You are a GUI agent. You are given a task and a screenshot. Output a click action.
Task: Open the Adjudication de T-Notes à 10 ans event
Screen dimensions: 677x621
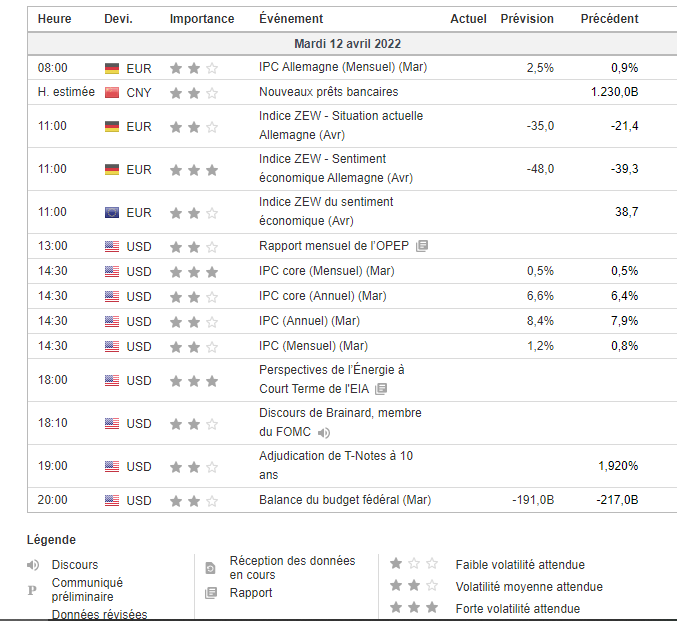click(x=336, y=465)
